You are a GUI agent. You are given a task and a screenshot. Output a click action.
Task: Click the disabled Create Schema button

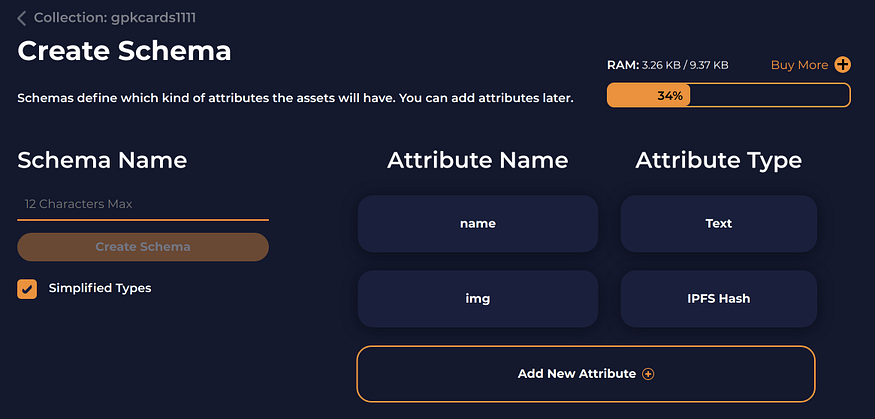click(143, 247)
